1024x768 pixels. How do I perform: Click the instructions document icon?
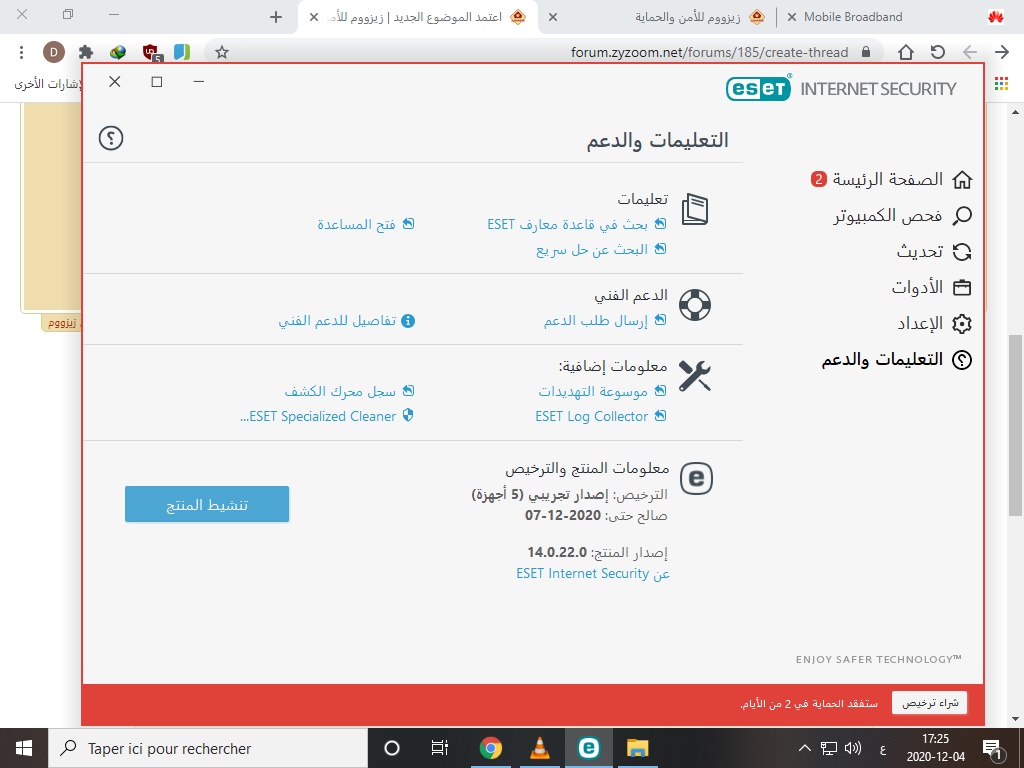(x=695, y=210)
